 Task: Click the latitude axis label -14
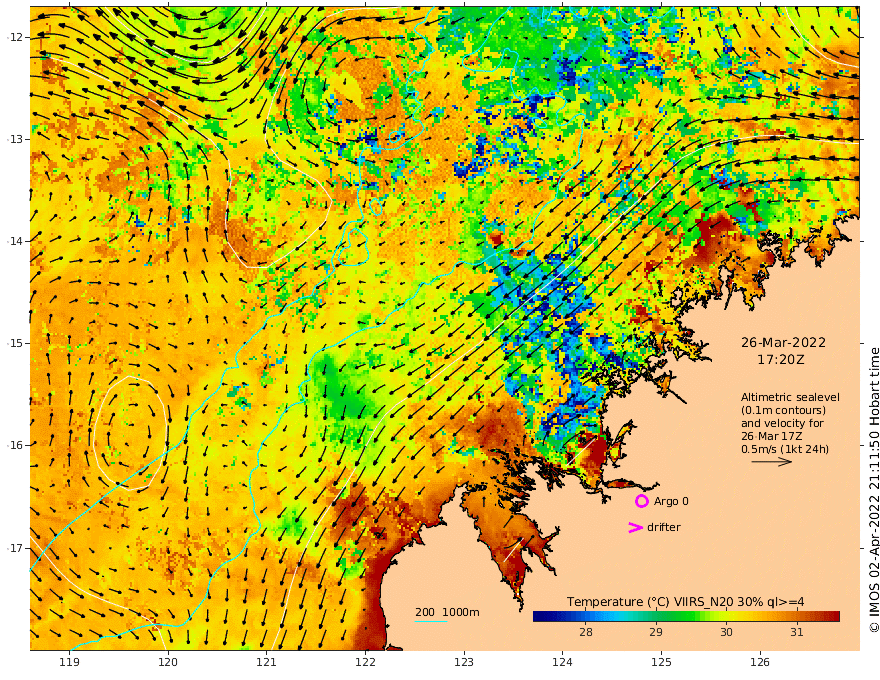15,241
